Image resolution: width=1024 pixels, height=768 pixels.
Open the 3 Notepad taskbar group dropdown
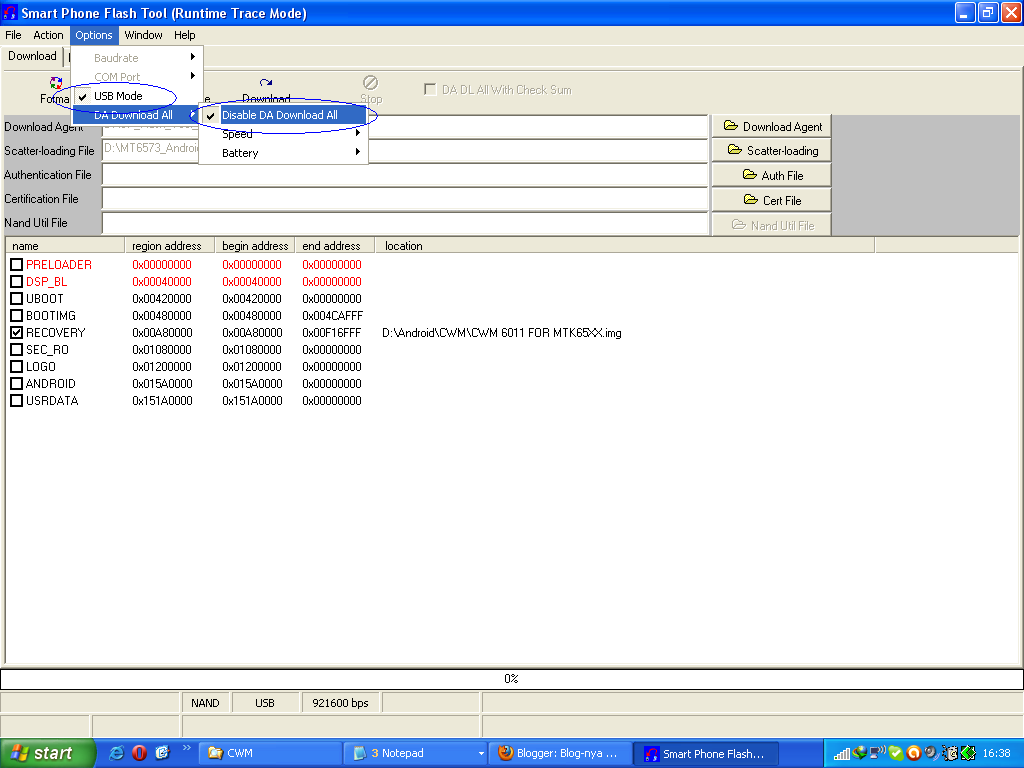coord(481,753)
